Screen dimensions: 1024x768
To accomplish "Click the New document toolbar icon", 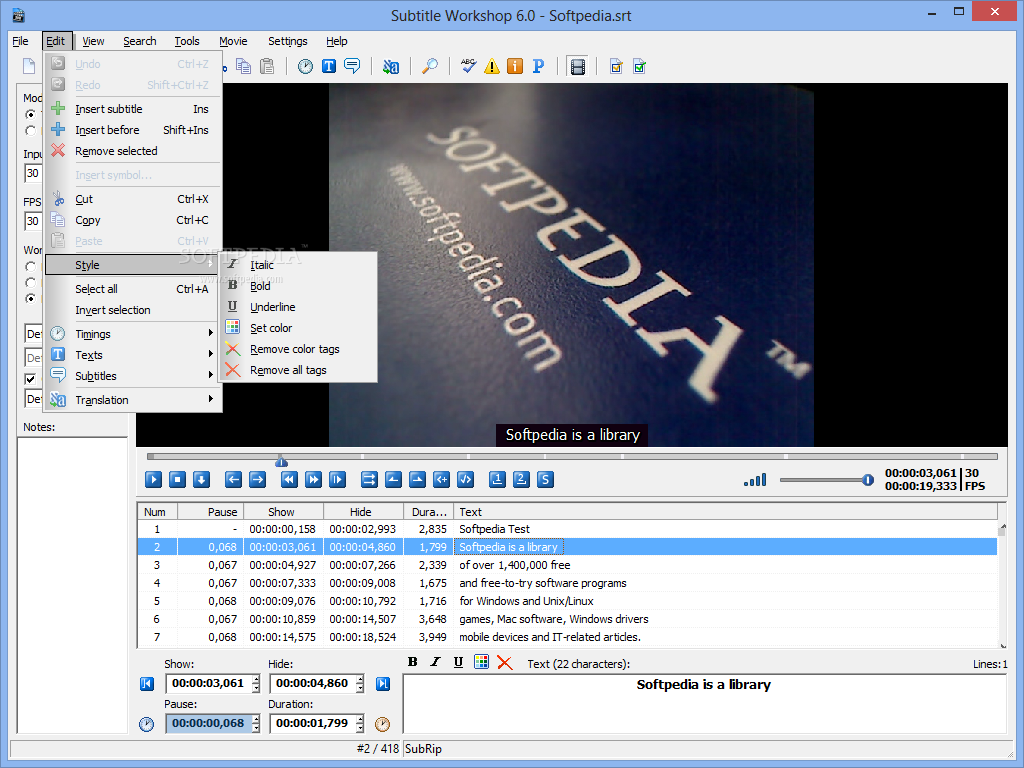I will click(x=29, y=66).
